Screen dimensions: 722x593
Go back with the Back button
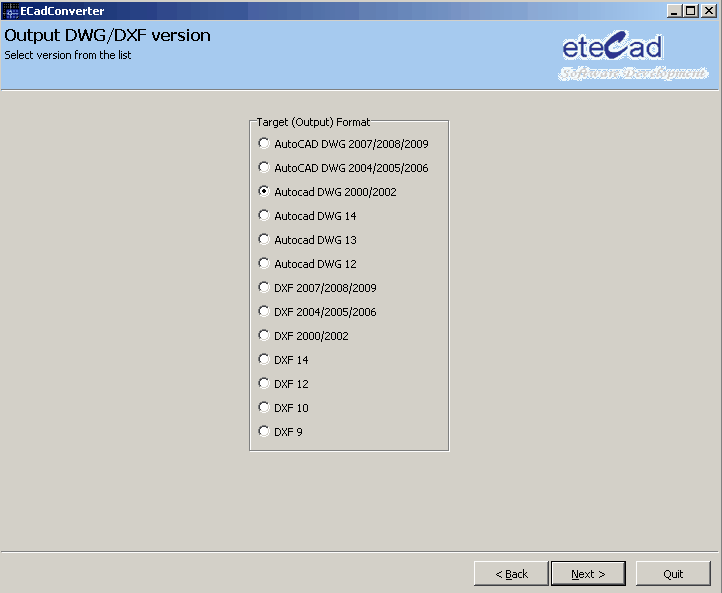pos(511,574)
